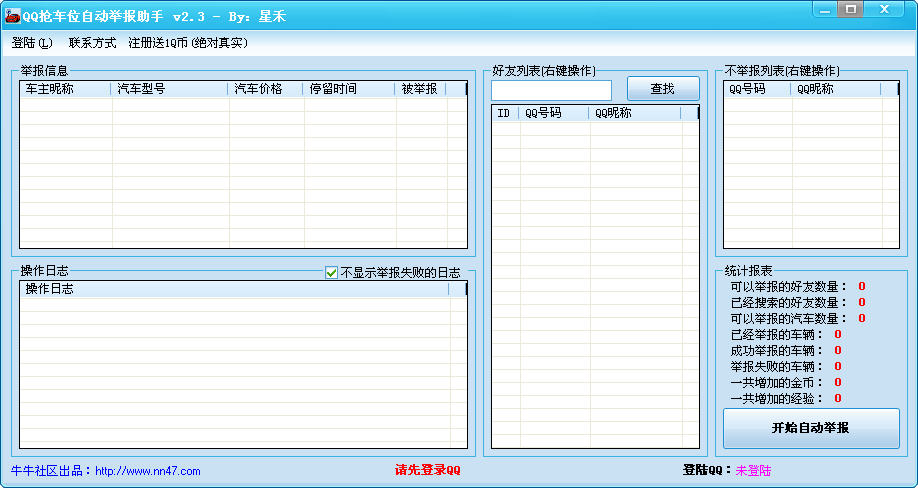The height and width of the screenshot is (488, 918).
Task: Open the 登陆(L) menu
Action: (32, 43)
